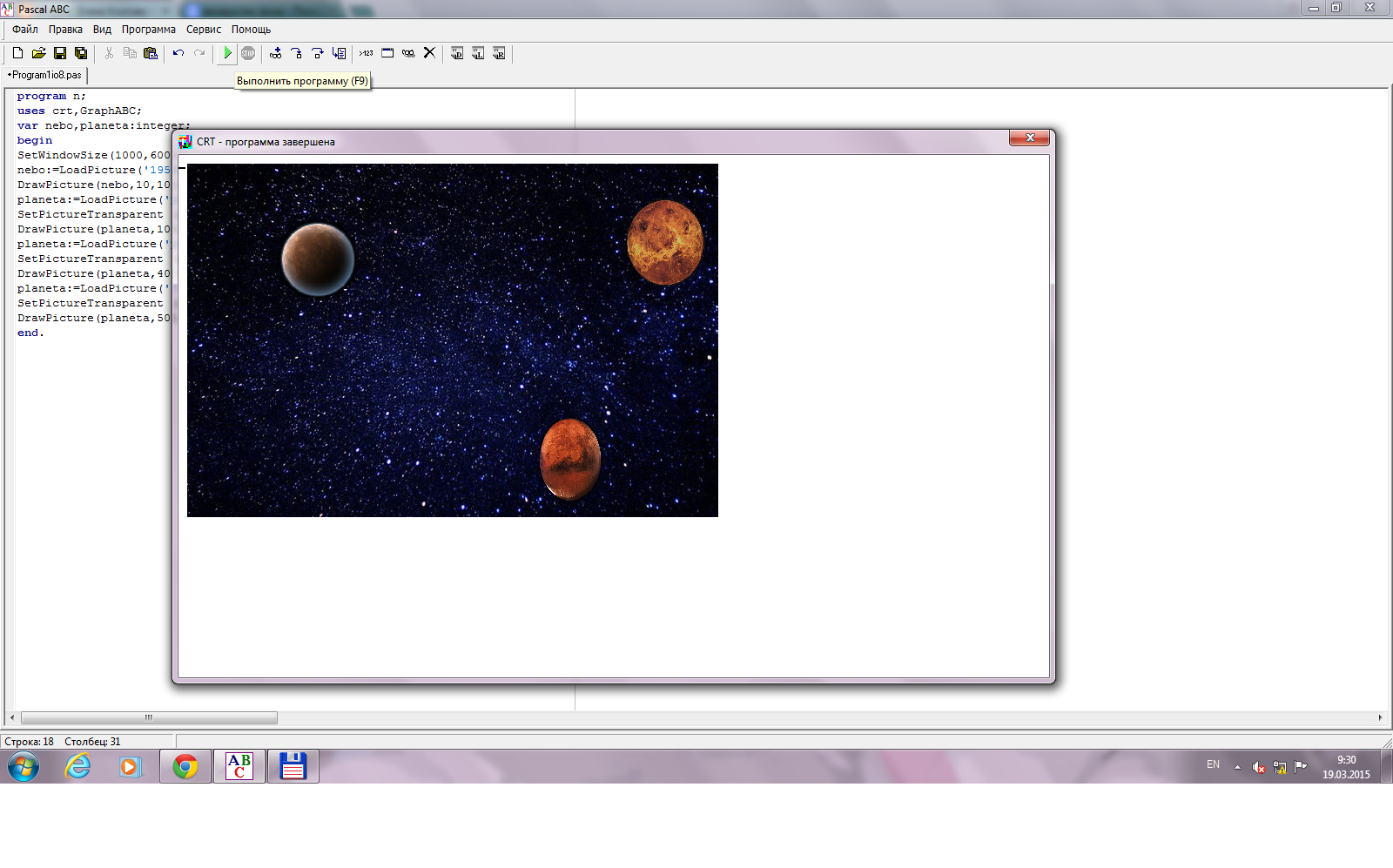Redo the last undone edit

pos(199,53)
